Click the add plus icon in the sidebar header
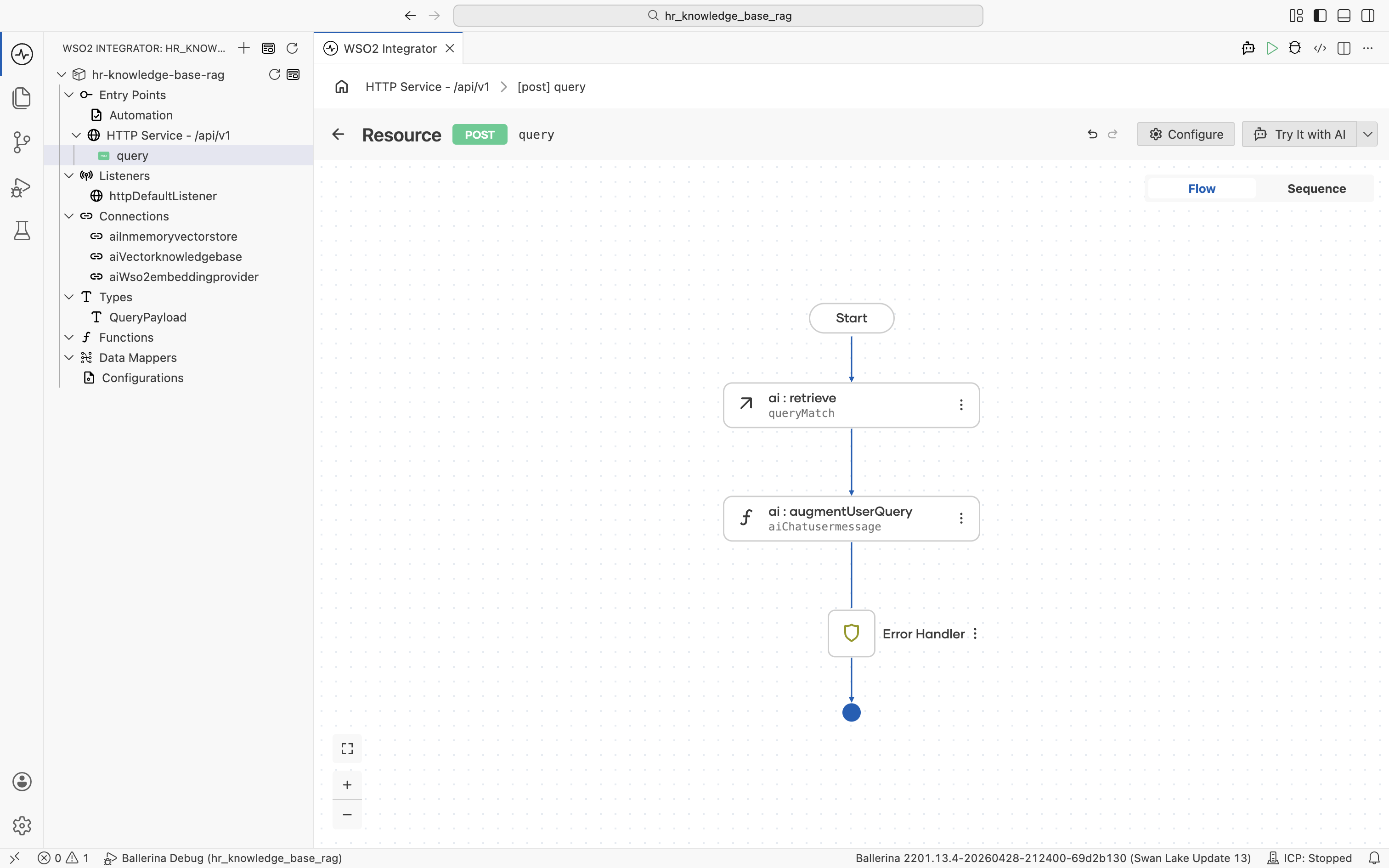 (244, 48)
